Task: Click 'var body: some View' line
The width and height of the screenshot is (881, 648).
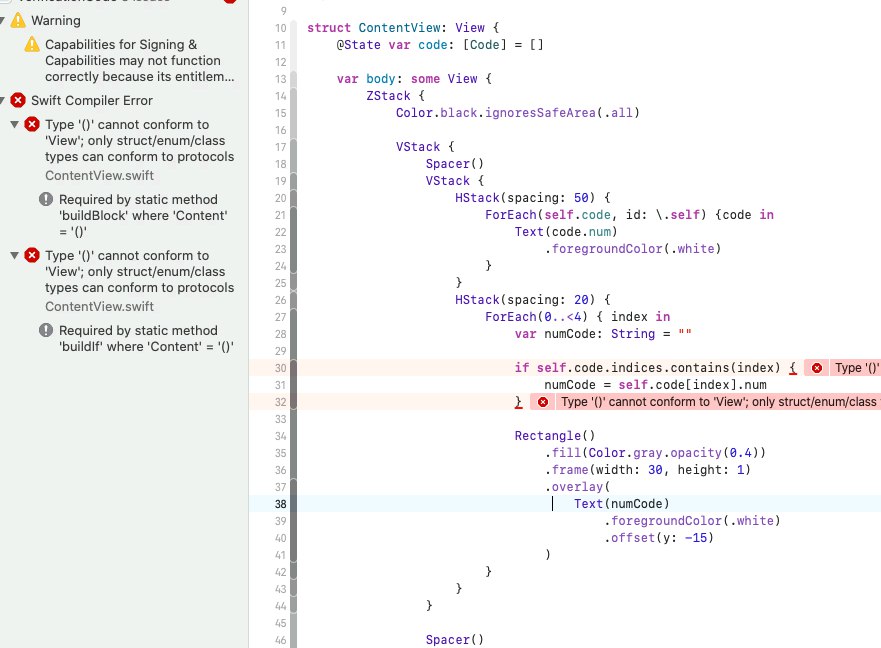Action: coord(414,79)
